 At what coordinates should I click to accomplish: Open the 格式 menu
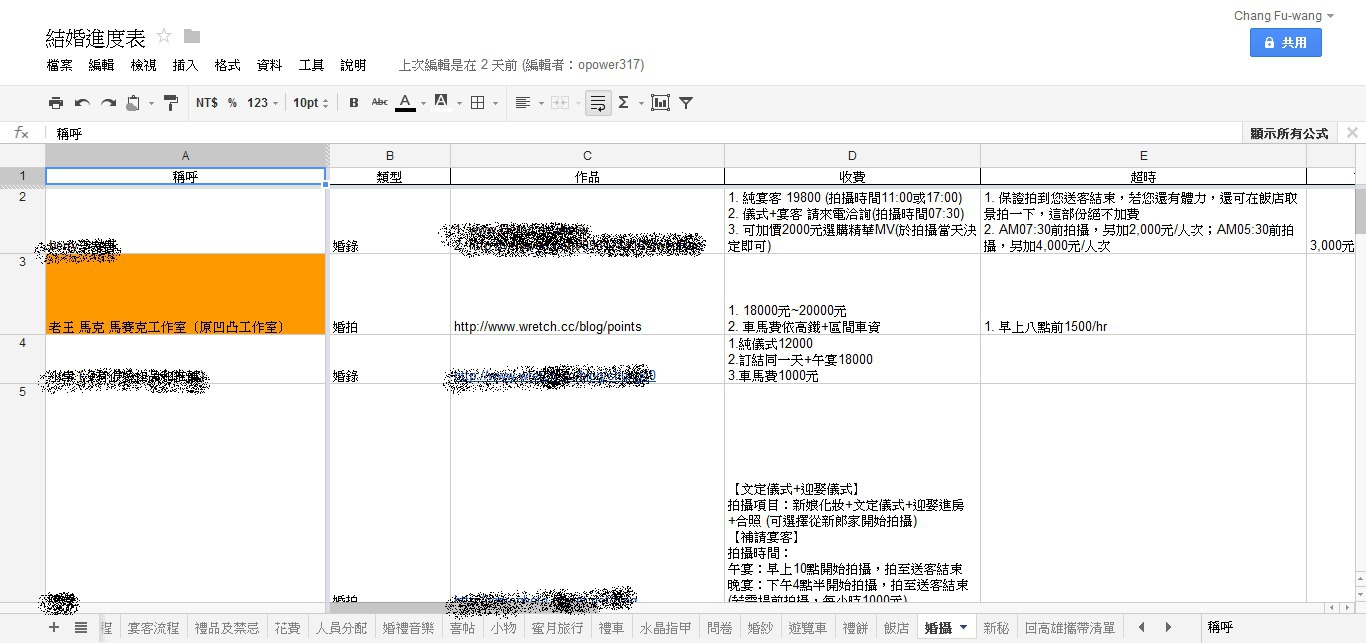(x=227, y=65)
